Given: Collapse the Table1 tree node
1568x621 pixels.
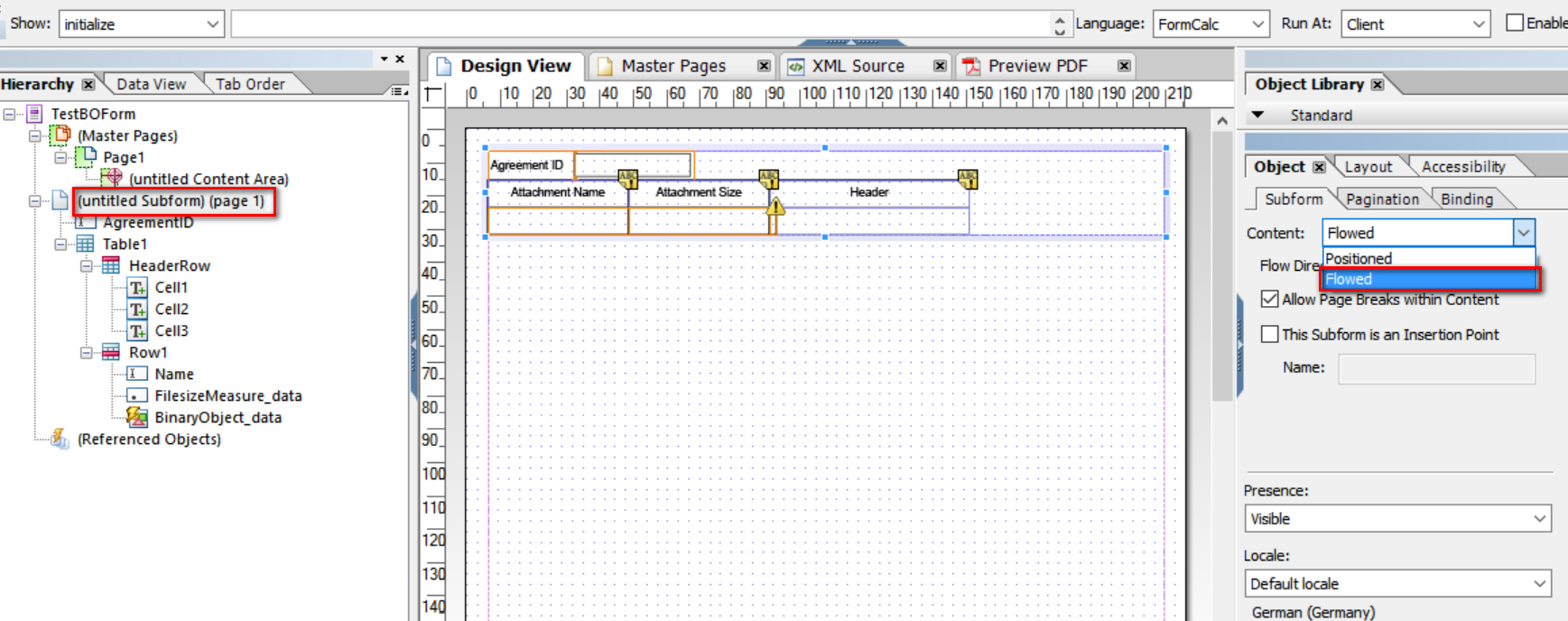Looking at the screenshot, I should [x=60, y=244].
